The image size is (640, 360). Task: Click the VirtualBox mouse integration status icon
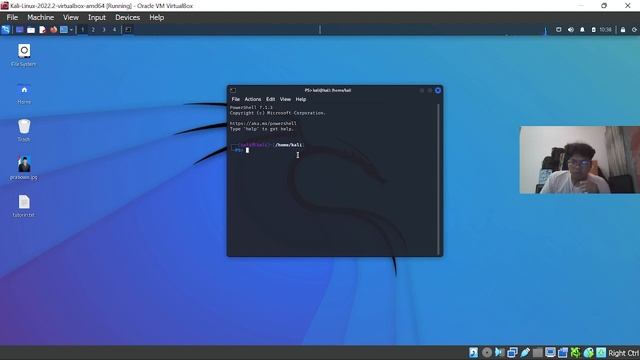coord(589,353)
